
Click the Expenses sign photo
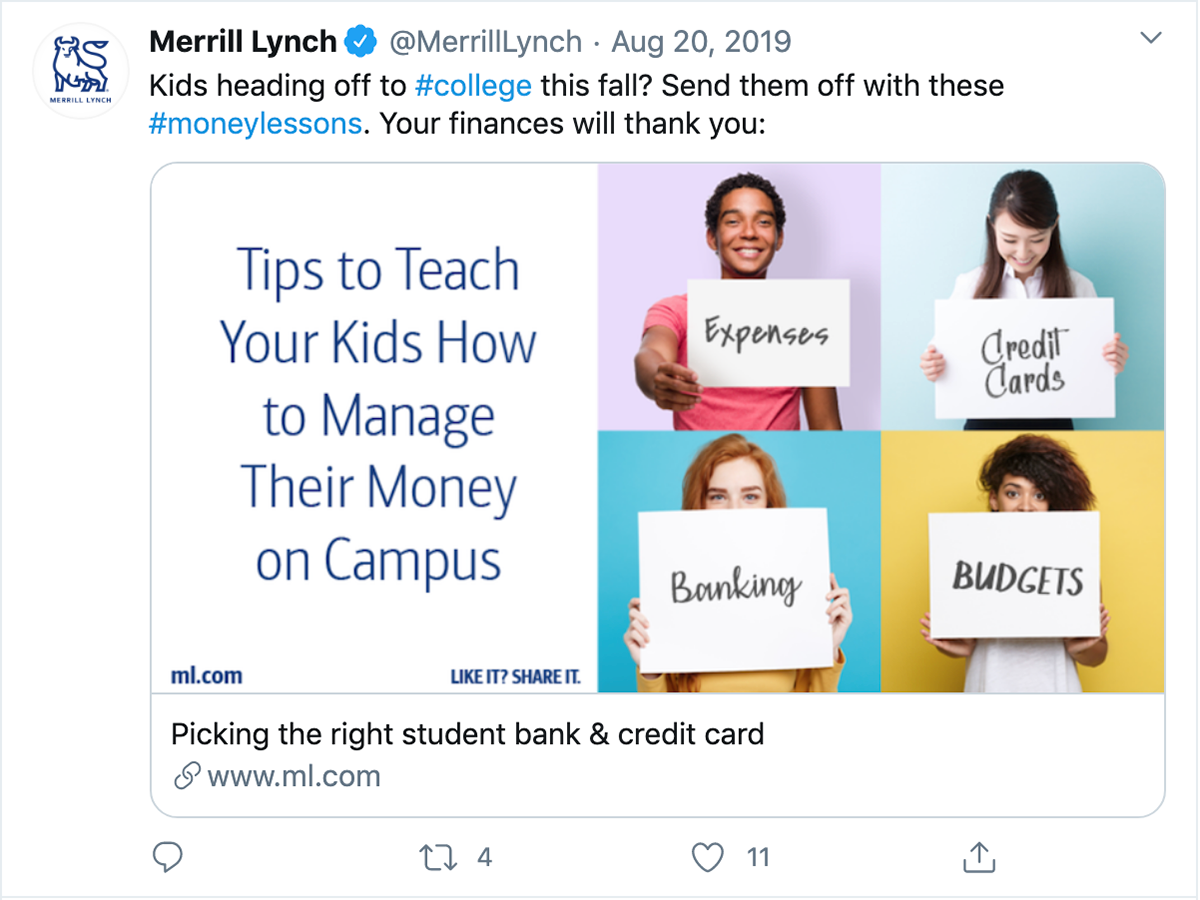pos(739,297)
